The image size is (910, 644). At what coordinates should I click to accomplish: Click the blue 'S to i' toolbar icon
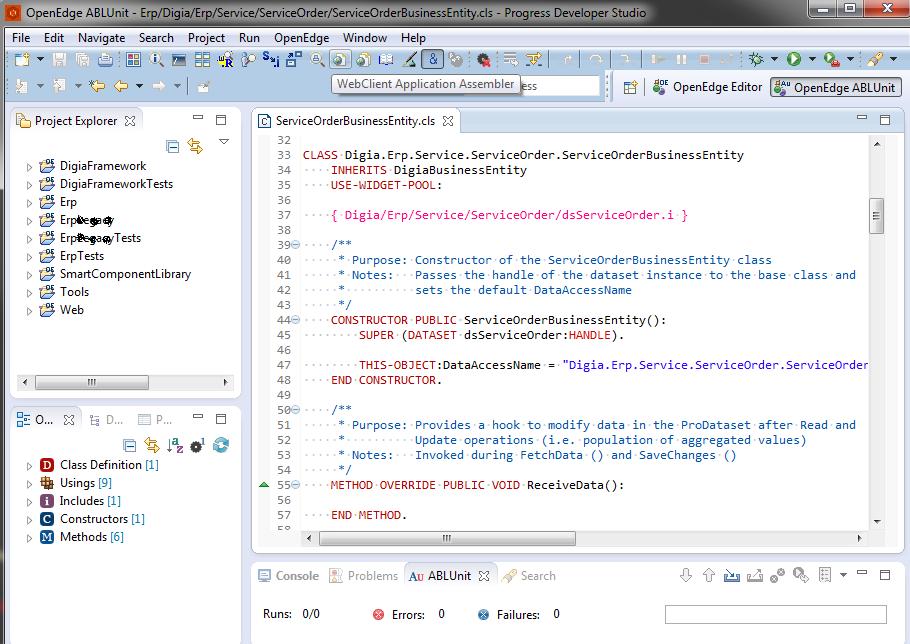pos(271,59)
